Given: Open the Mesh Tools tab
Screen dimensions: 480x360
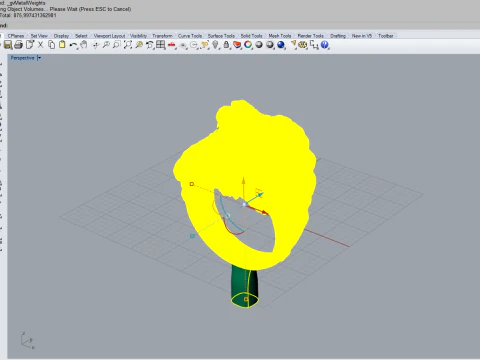Looking at the screenshot, I should [280, 36].
